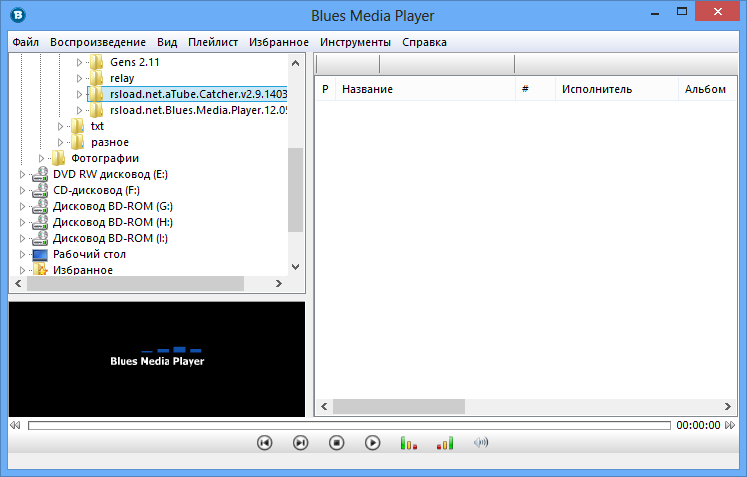Open the Вид menu
The height and width of the screenshot is (477, 747).
tap(167, 42)
